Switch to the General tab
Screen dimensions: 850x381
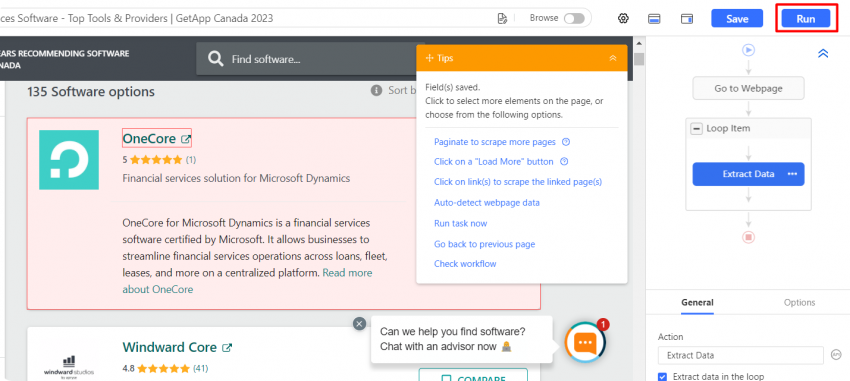point(697,302)
